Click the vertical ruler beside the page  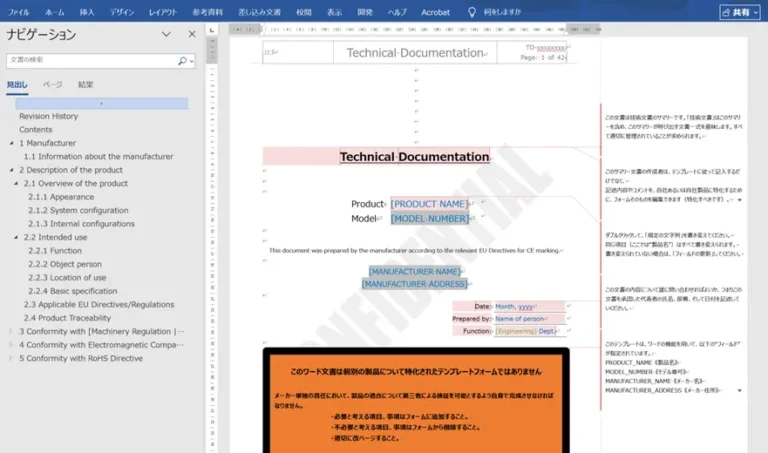coord(212,245)
